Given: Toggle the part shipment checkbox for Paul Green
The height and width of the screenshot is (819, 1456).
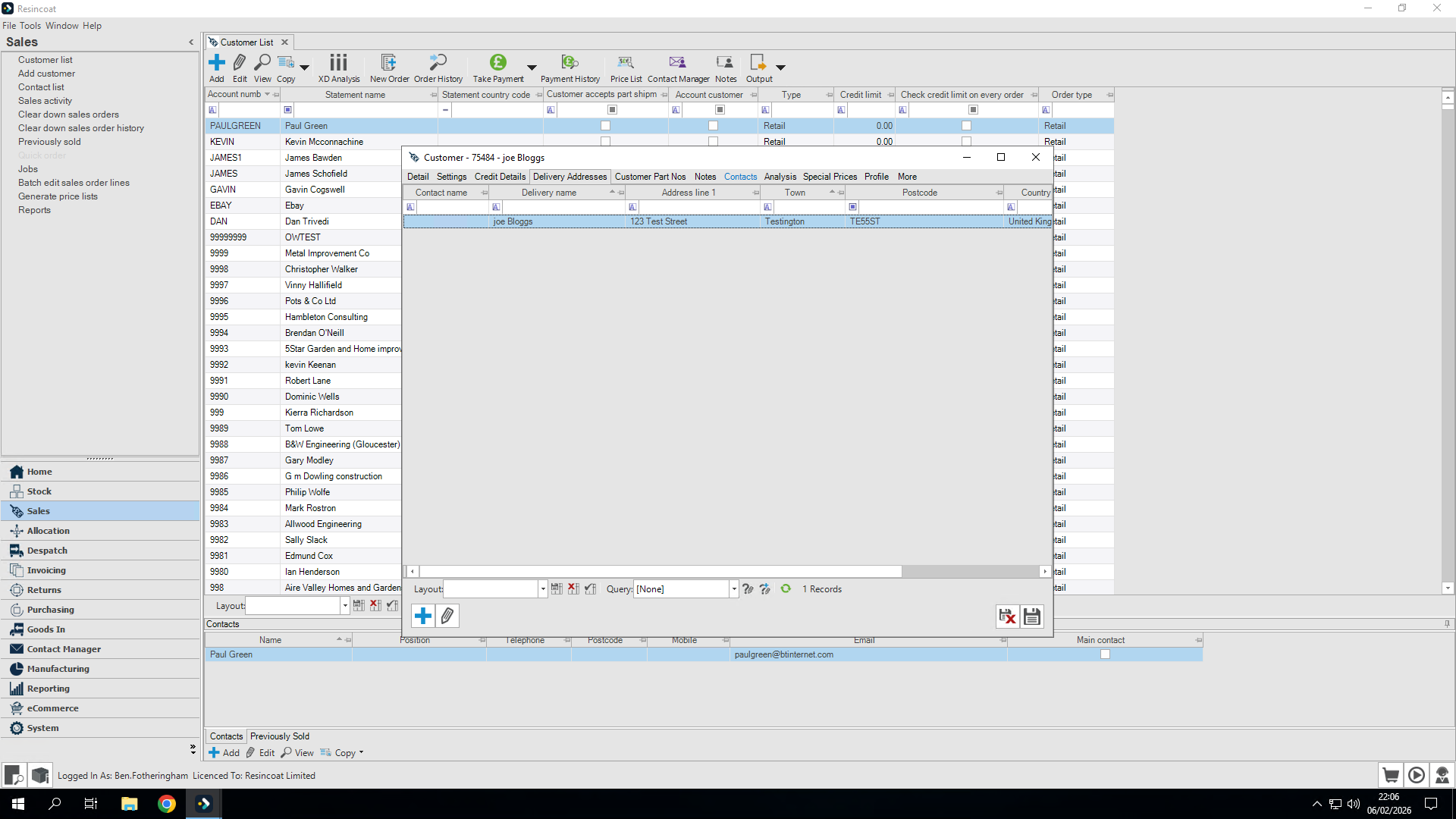Looking at the screenshot, I should pyautogui.click(x=605, y=125).
